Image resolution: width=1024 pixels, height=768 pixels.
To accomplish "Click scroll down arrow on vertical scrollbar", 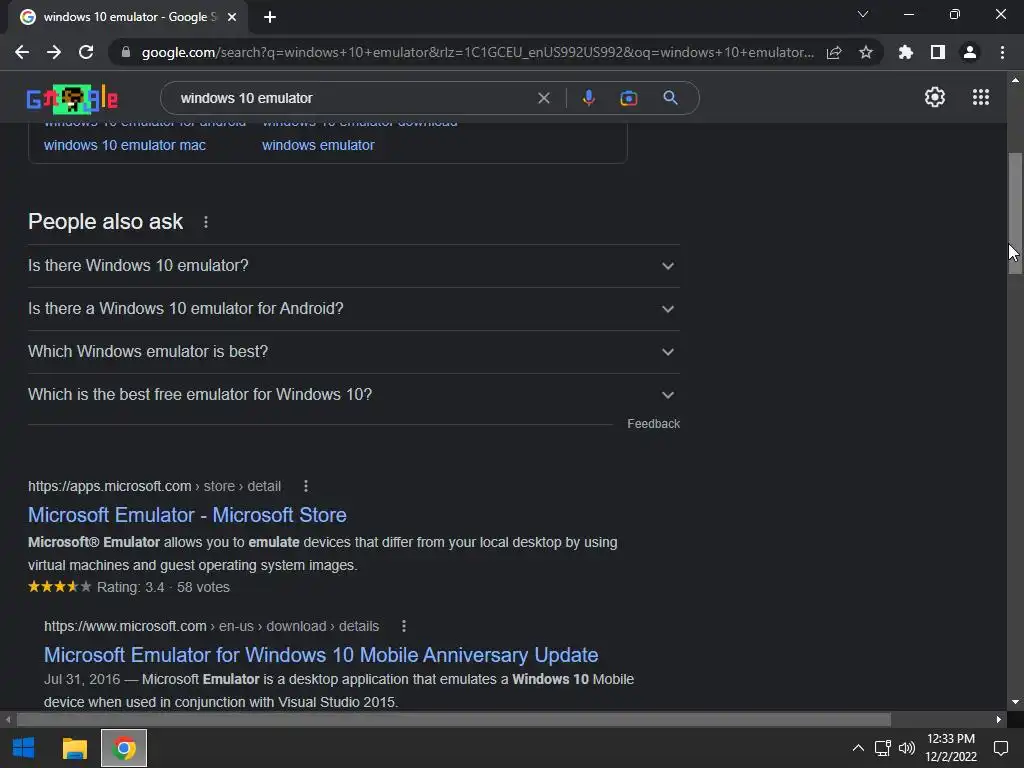I will click(x=1015, y=703).
